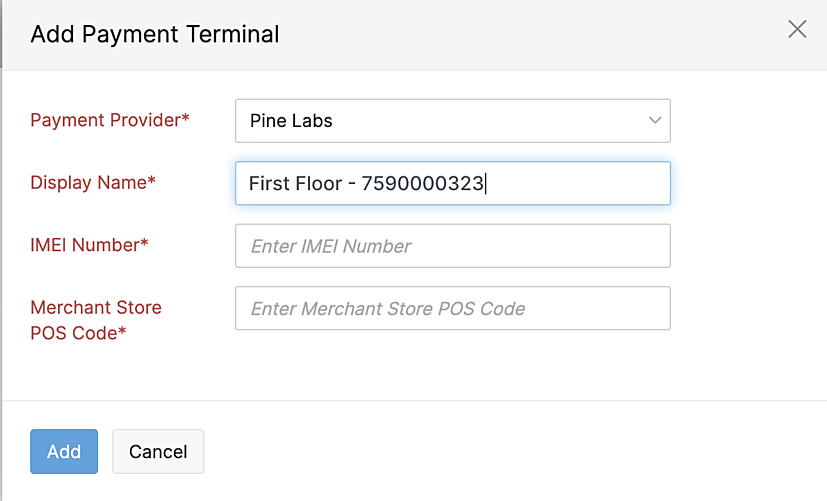The image size is (827, 501).
Task: Click the Enter IMEI Number placeholder
Action: (331, 246)
